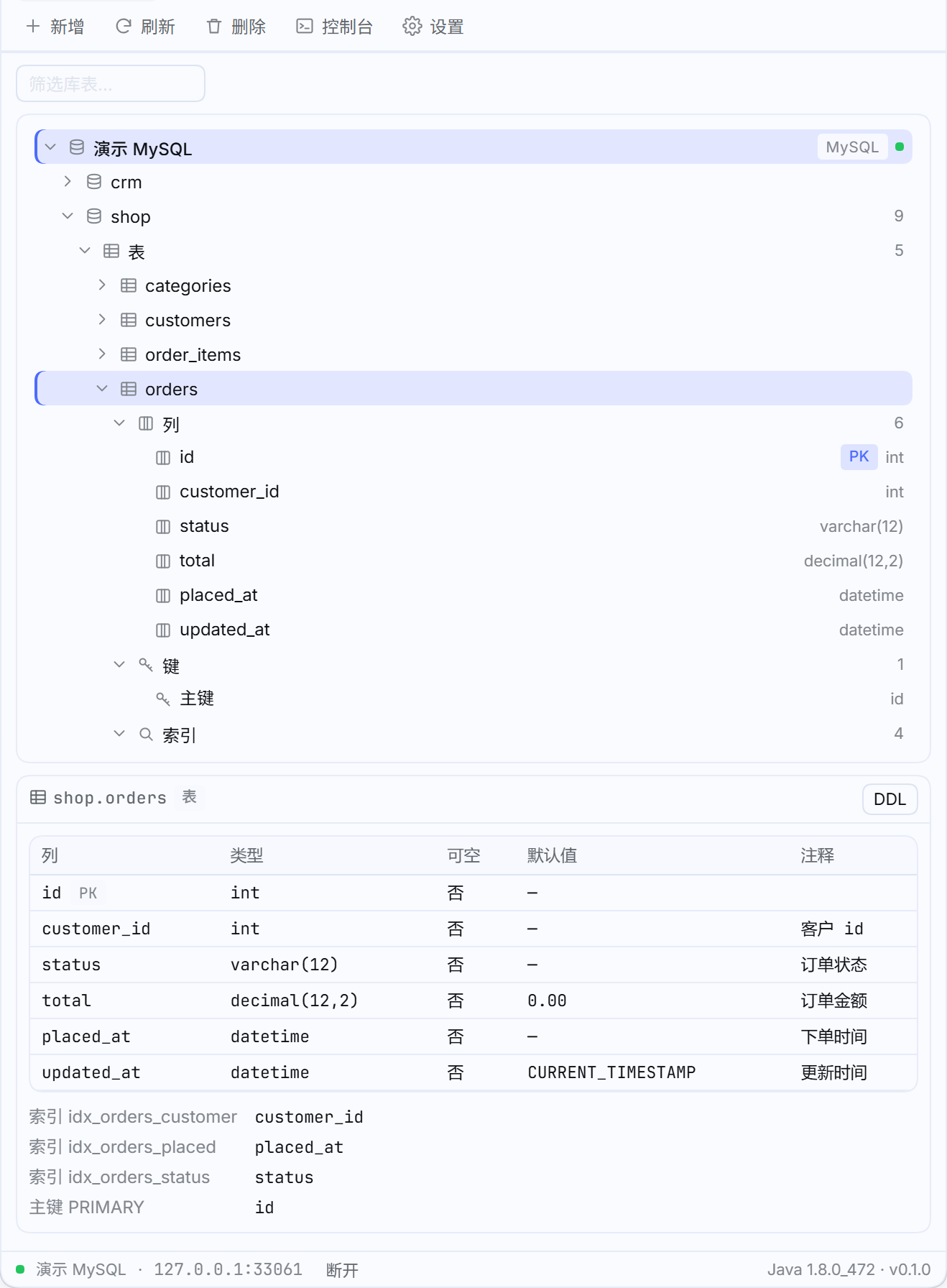Expand the order_items table chevron

click(x=102, y=354)
